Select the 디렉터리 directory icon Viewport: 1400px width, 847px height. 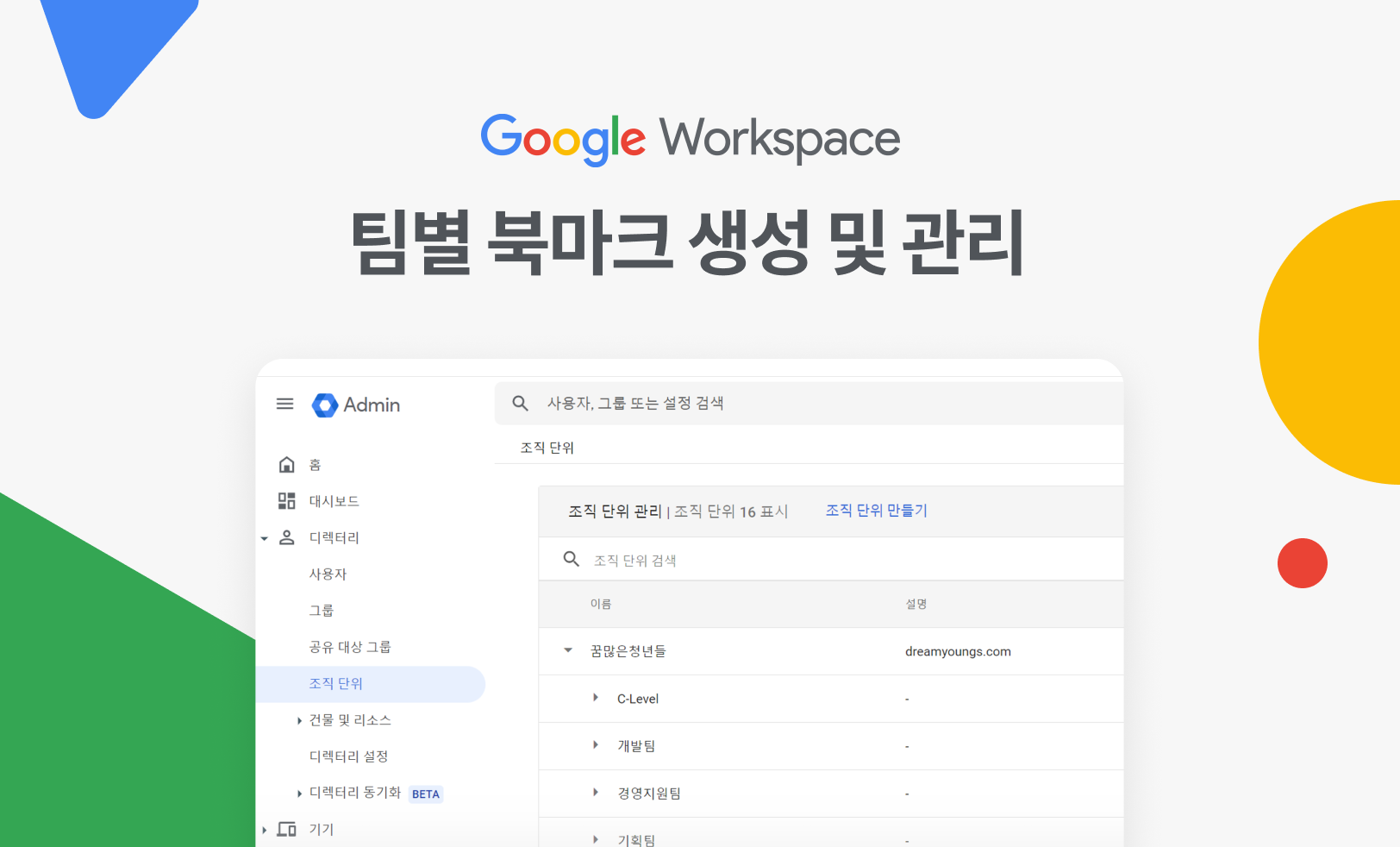click(x=286, y=537)
